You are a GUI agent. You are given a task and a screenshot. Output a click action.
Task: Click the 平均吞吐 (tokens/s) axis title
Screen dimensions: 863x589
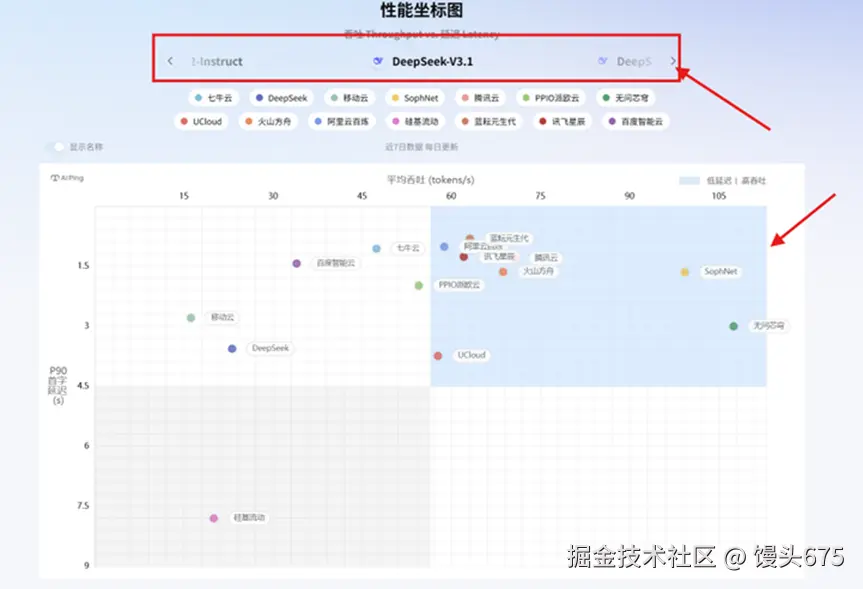click(x=431, y=180)
